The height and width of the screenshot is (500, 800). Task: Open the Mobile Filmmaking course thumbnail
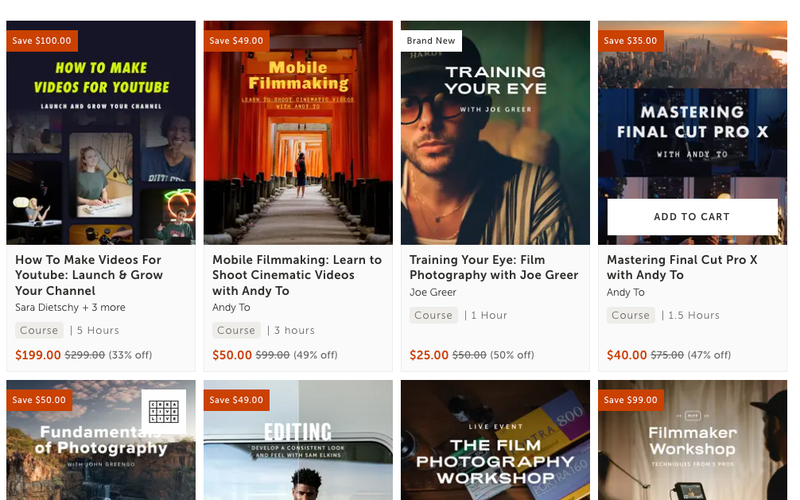(298, 133)
